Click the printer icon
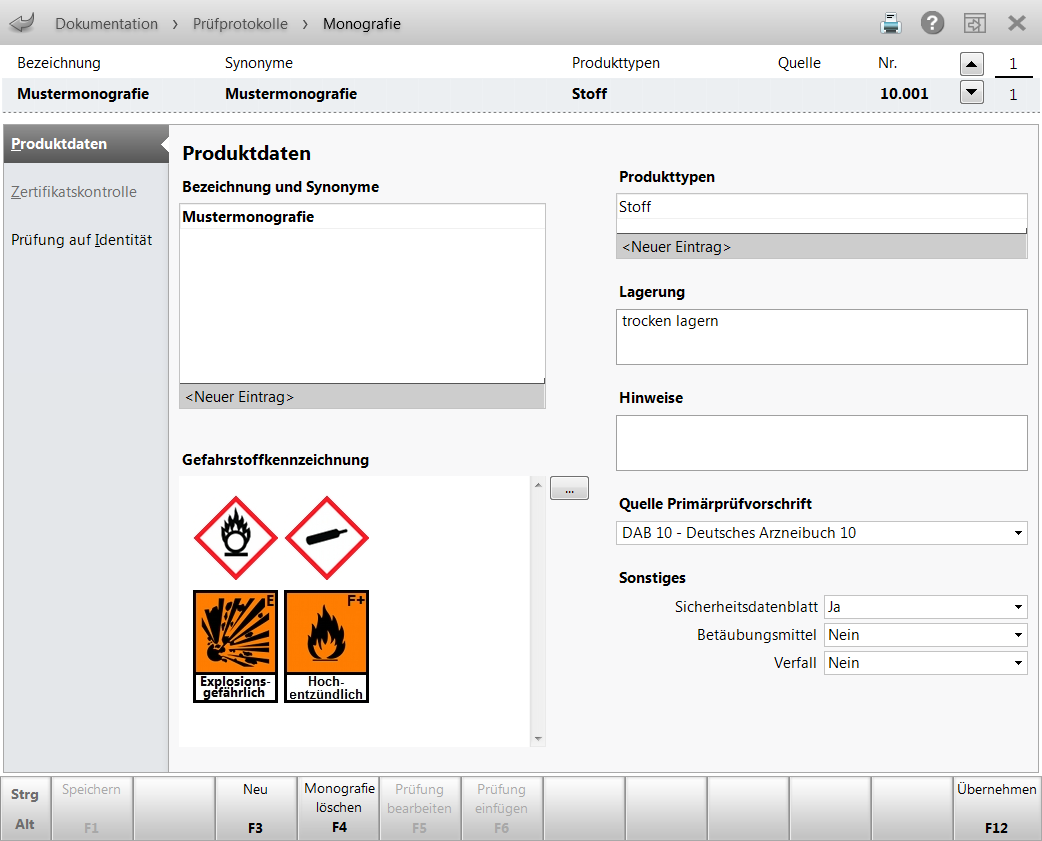The height and width of the screenshot is (841, 1042). (891, 23)
